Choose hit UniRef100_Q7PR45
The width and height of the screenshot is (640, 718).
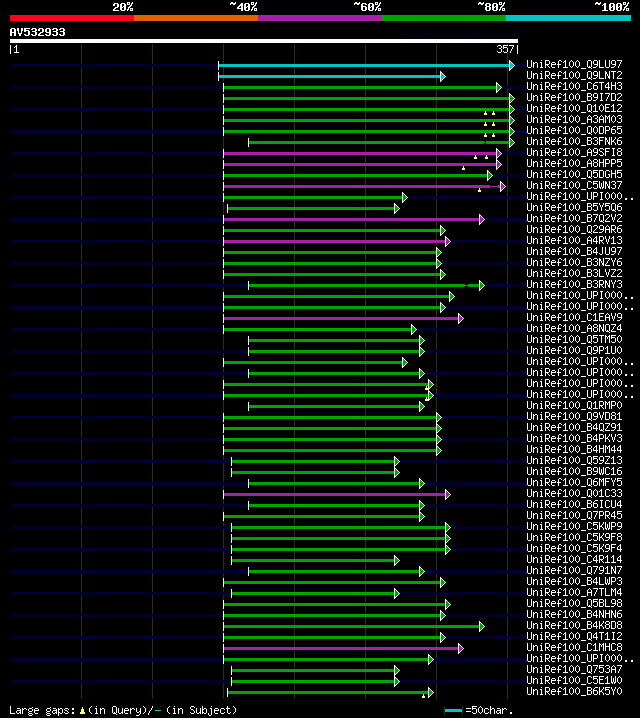[x=574, y=515]
